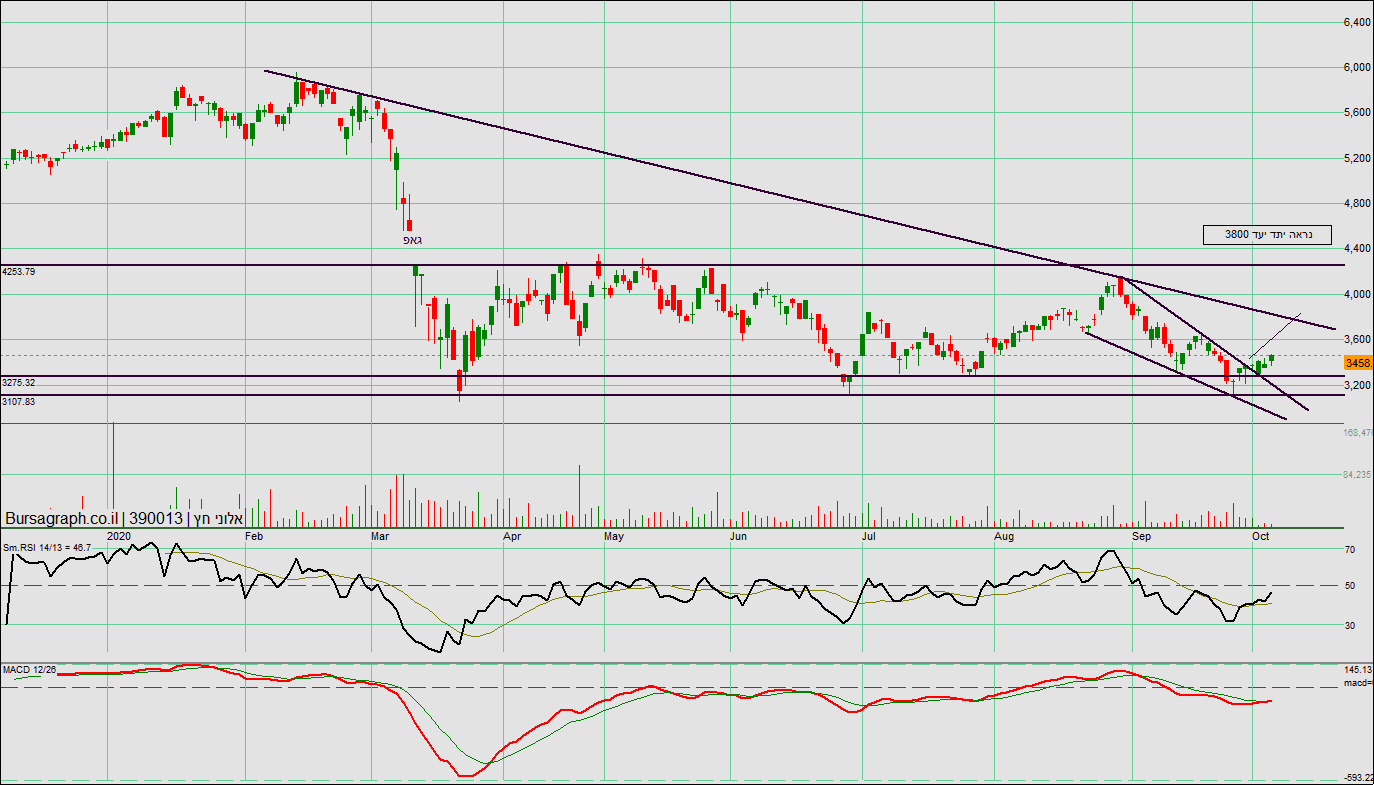This screenshot has height=785, width=1374.
Task: Click the 4,800 price axis value
Action: pos(1357,204)
